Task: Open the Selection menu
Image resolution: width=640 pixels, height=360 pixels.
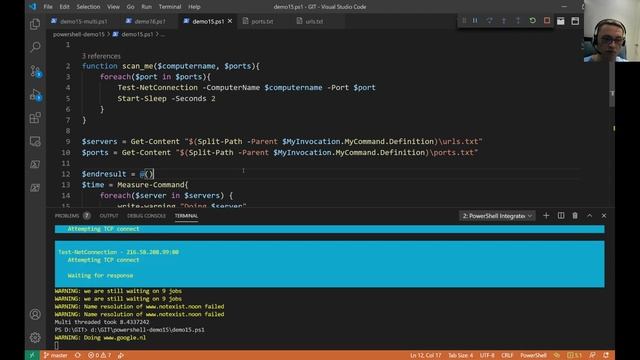Action: click(88, 7)
